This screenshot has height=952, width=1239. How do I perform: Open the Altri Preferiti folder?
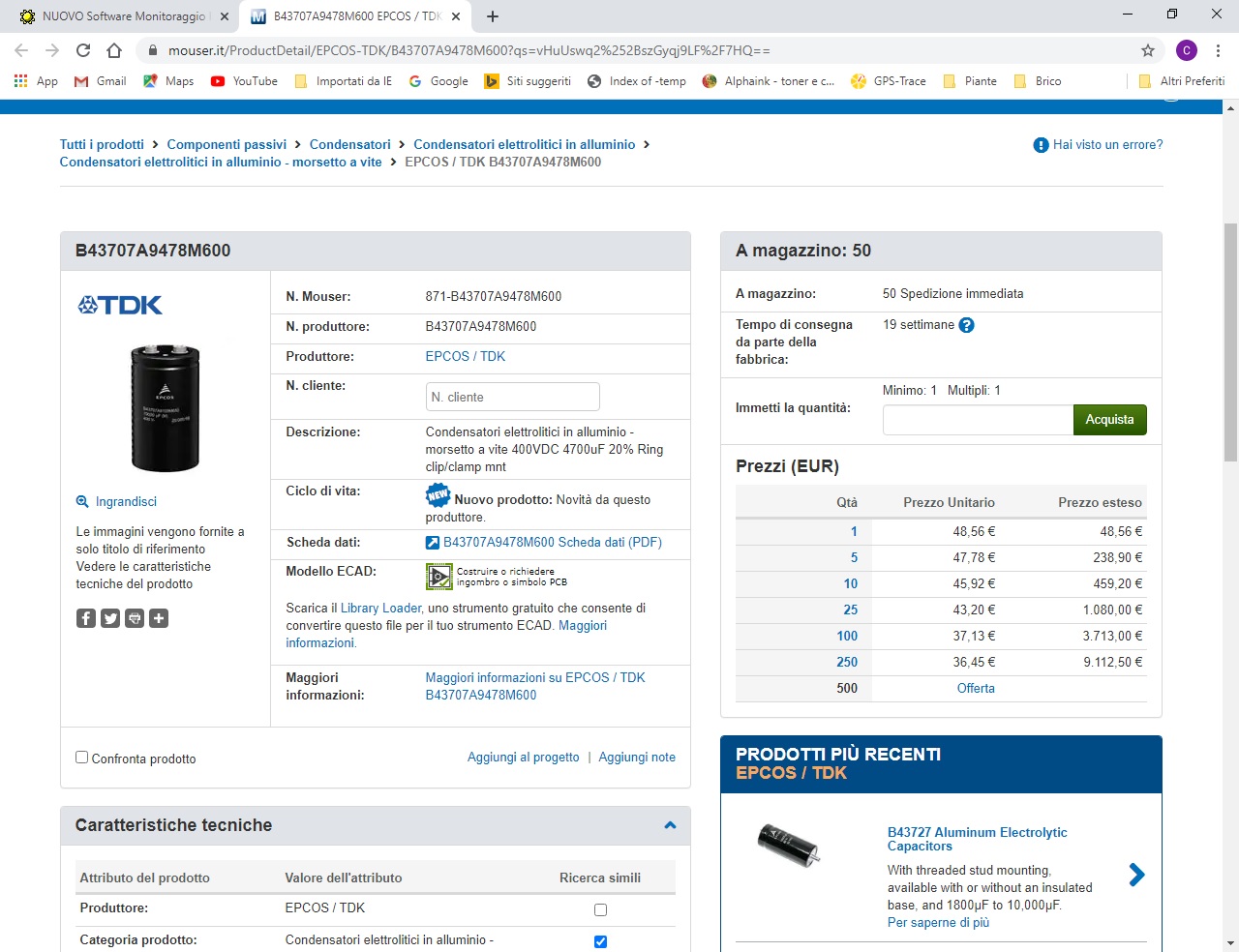point(1182,81)
